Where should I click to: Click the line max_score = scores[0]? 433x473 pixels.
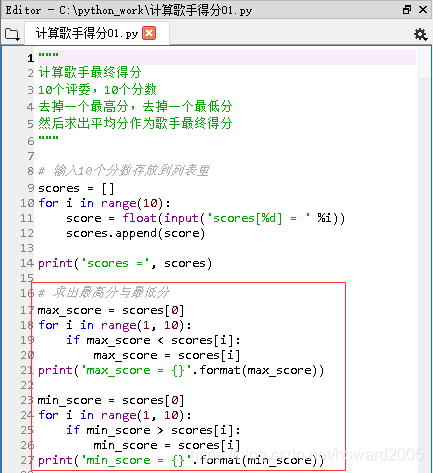(x=111, y=310)
